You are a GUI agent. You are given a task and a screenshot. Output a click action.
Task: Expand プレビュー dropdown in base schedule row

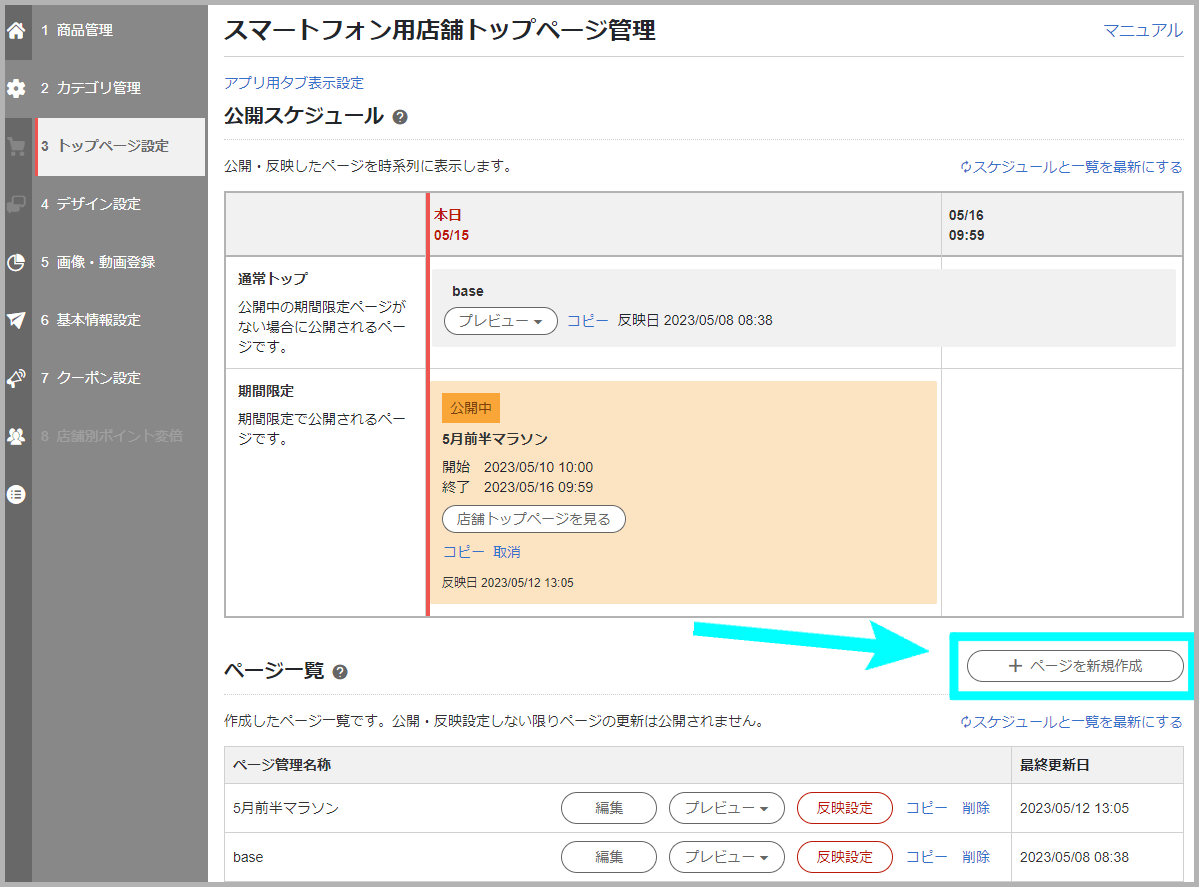click(x=501, y=321)
